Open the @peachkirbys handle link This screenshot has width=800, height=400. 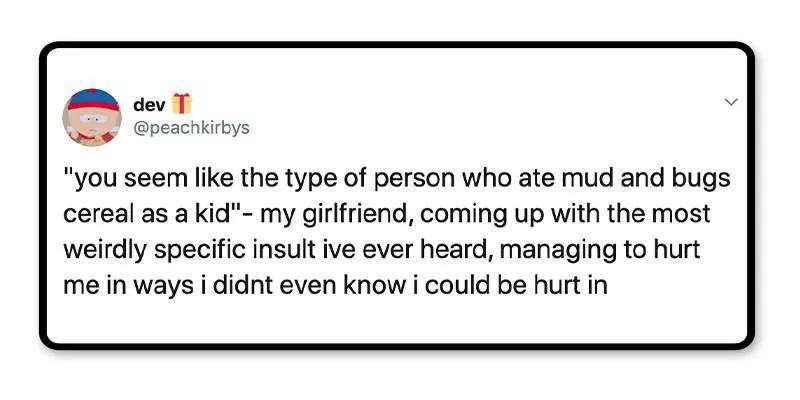(x=191, y=127)
